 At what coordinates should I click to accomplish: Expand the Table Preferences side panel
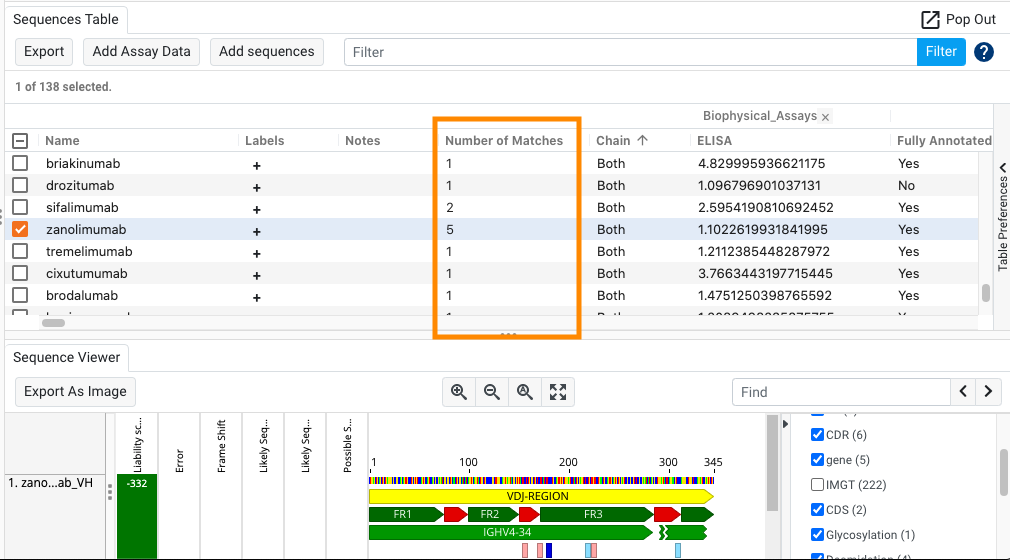point(1002,217)
